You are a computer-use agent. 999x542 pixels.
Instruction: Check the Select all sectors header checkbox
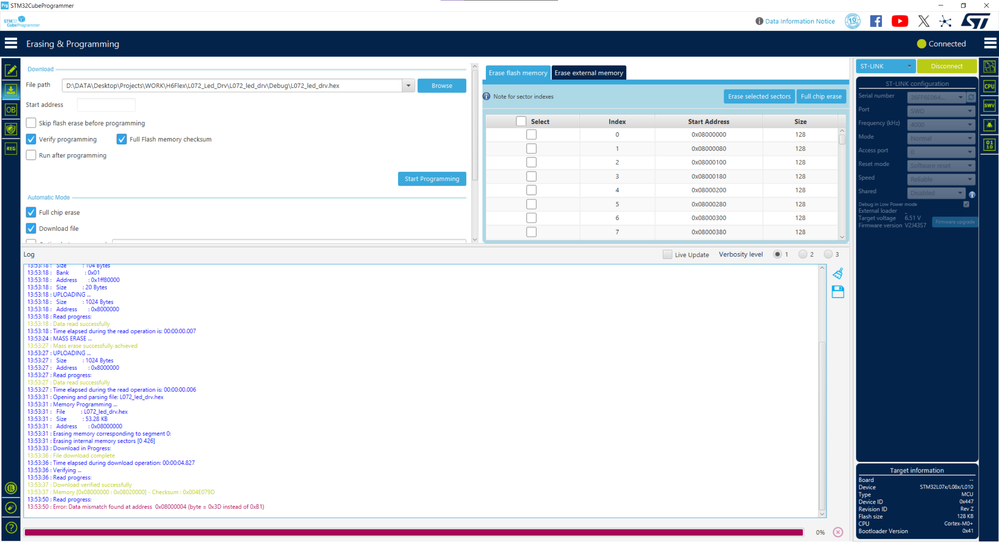pyautogui.click(x=521, y=121)
